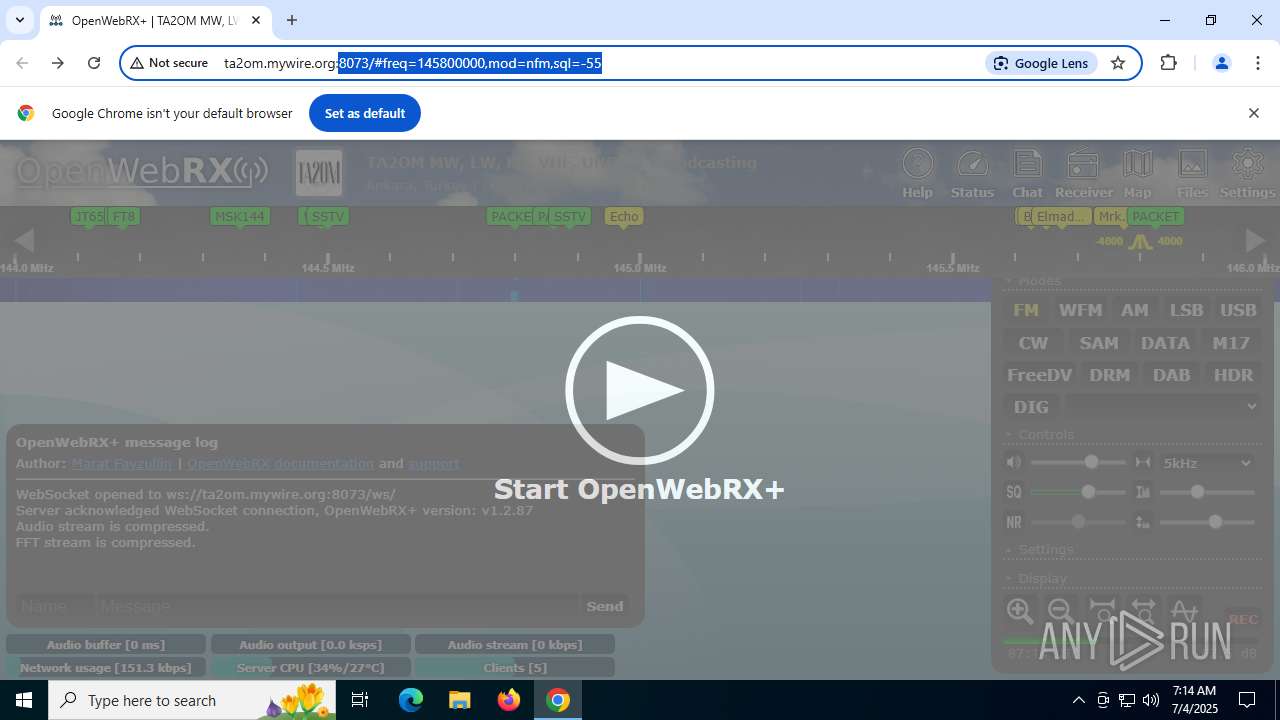
Task: Toggle the REC record button
Action: click(x=1242, y=619)
